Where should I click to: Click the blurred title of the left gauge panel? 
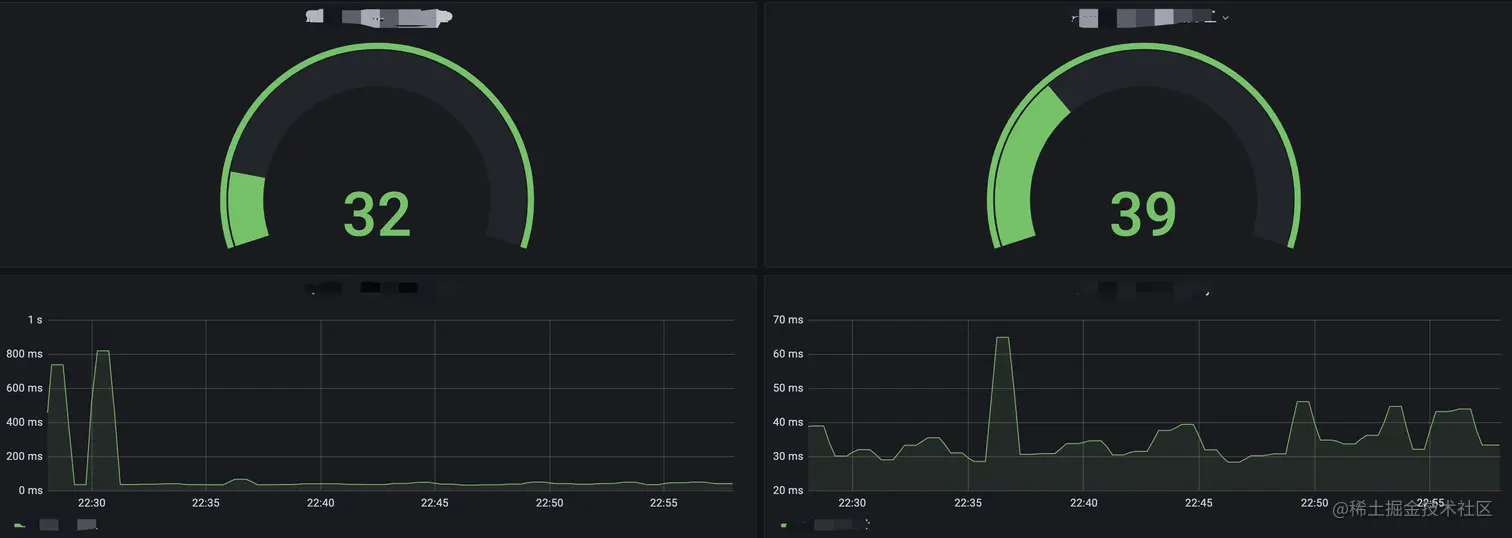[378, 16]
